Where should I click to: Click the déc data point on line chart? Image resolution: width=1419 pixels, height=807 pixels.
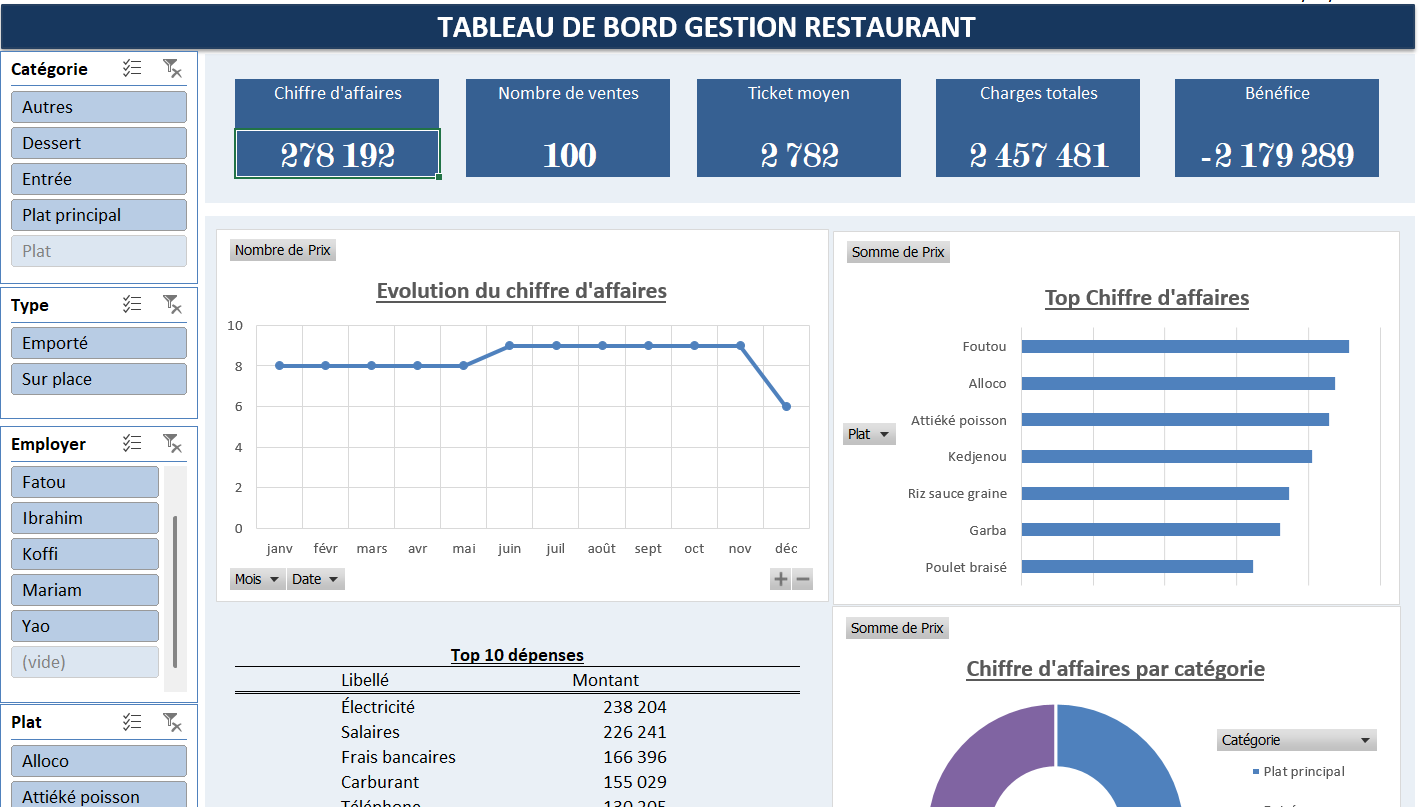pyautogui.click(x=787, y=406)
